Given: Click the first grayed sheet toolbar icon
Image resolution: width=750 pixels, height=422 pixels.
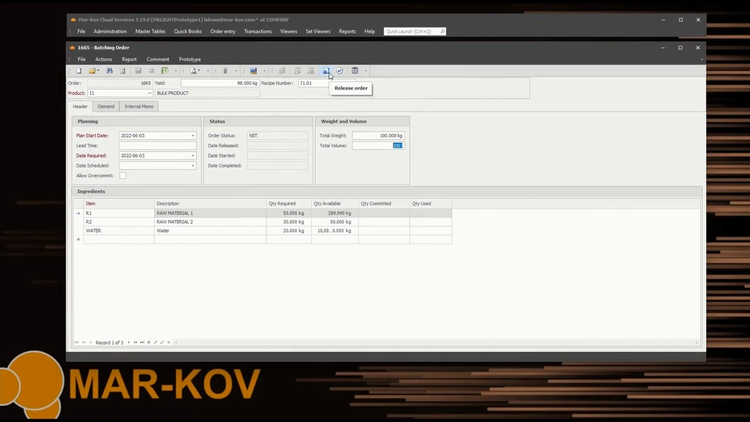Looking at the screenshot, I should [297, 71].
